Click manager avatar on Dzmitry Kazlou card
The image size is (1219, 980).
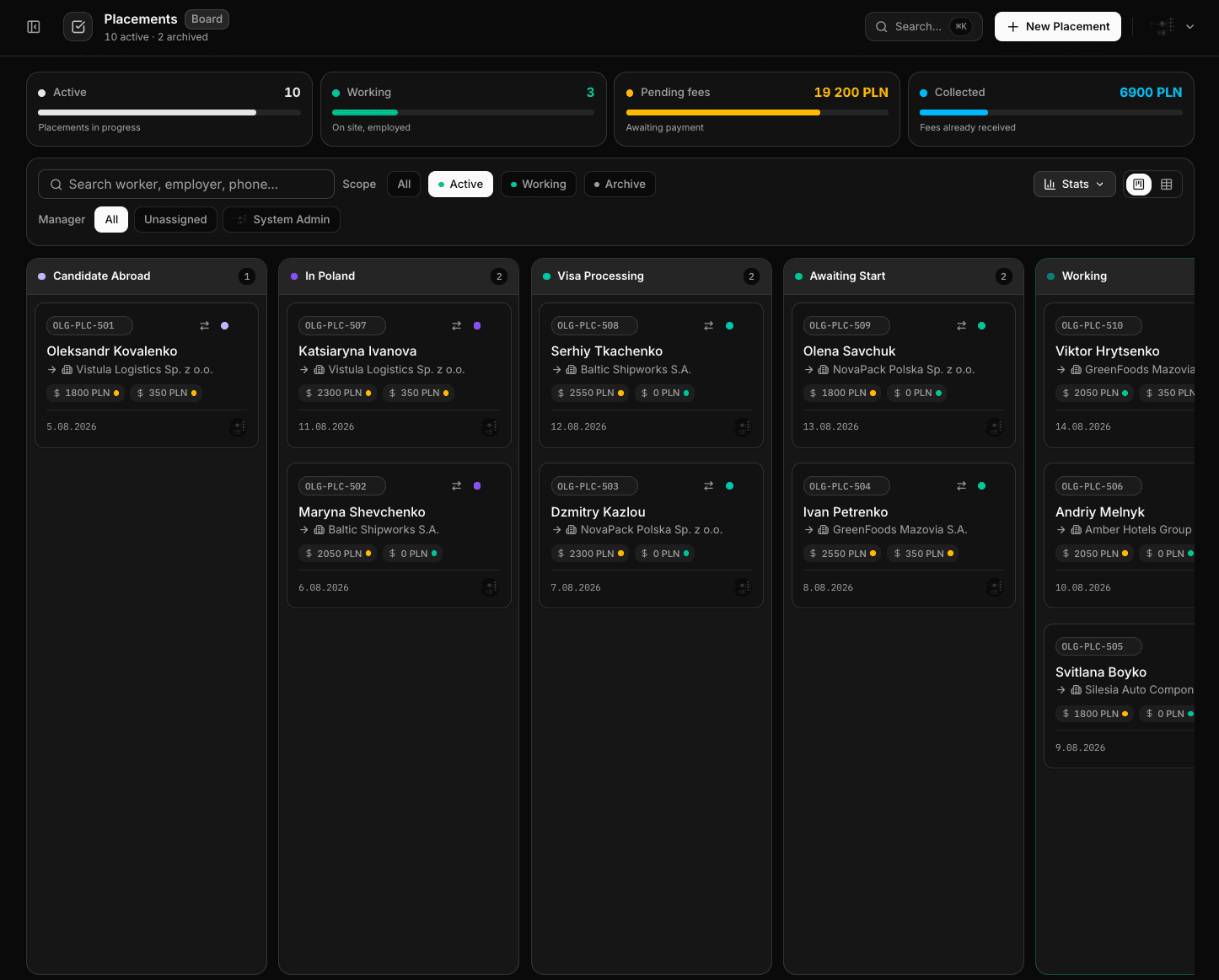click(743, 587)
